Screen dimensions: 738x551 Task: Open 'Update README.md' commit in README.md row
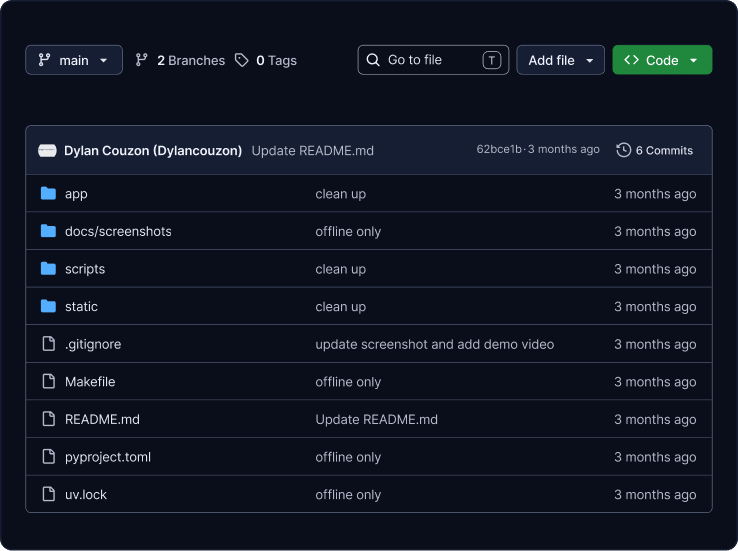coord(377,419)
